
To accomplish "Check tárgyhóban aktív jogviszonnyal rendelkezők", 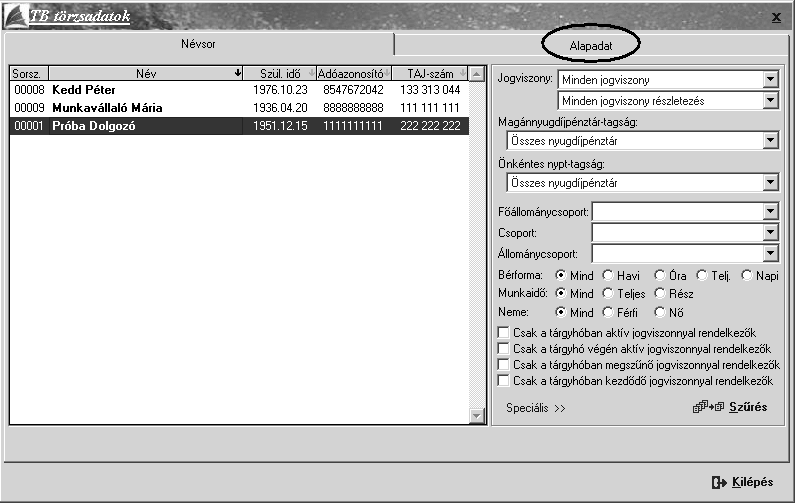I will (503, 333).
